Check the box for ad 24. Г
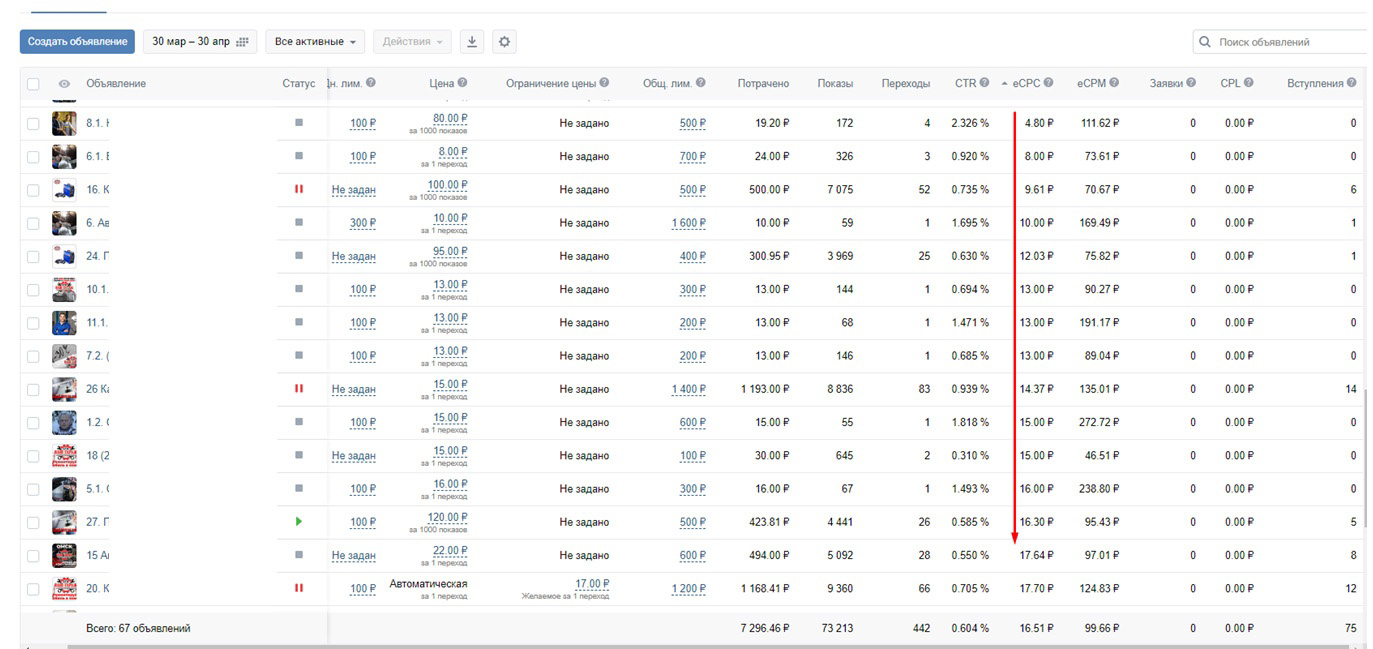 33,256
